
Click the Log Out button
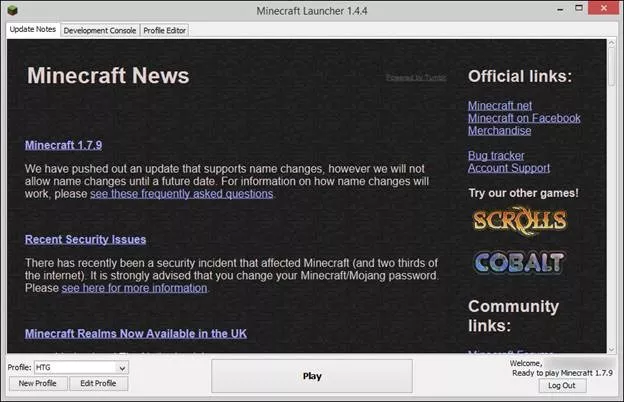coord(562,385)
